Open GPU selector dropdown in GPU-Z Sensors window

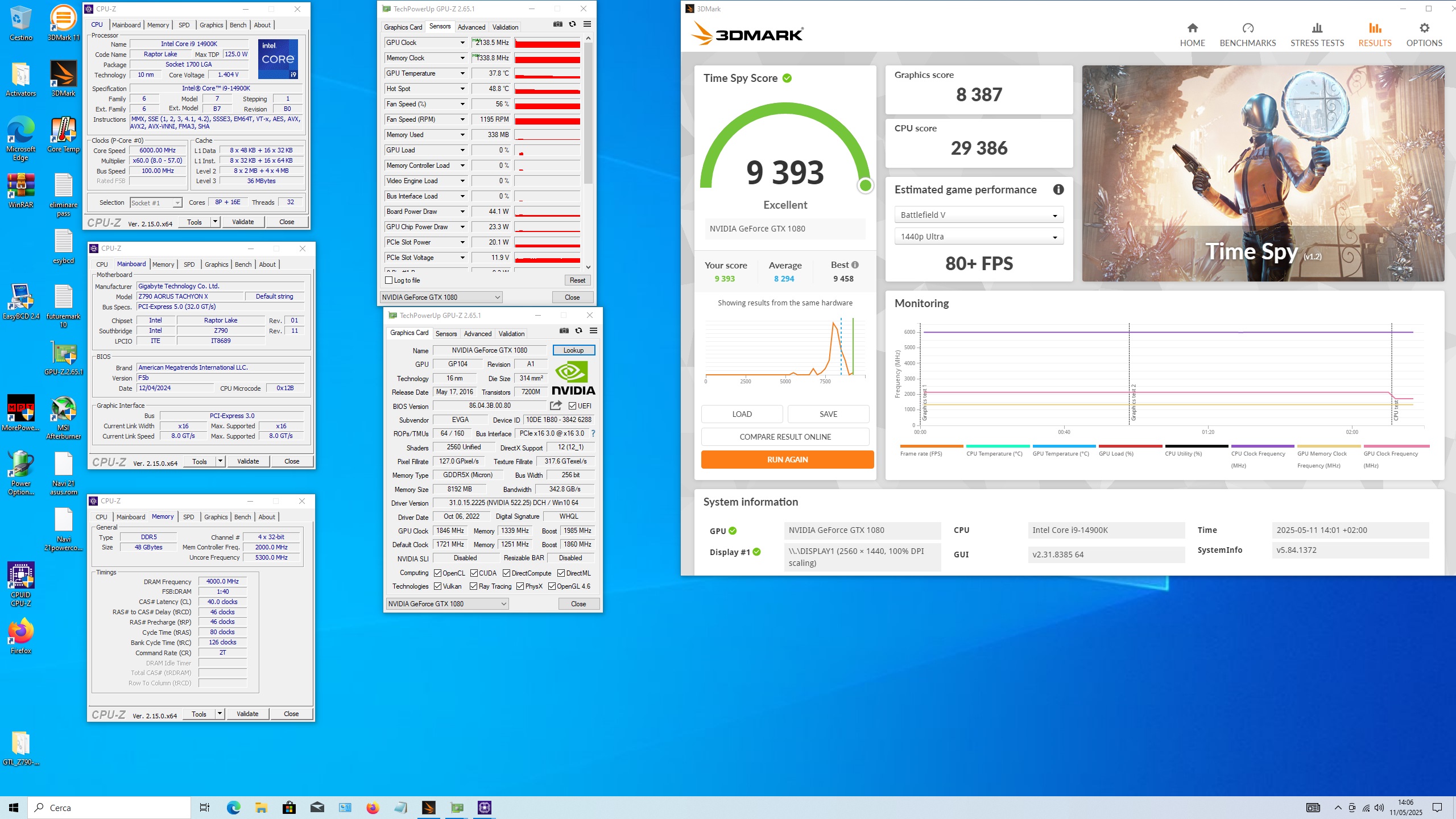pyautogui.click(x=441, y=297)
